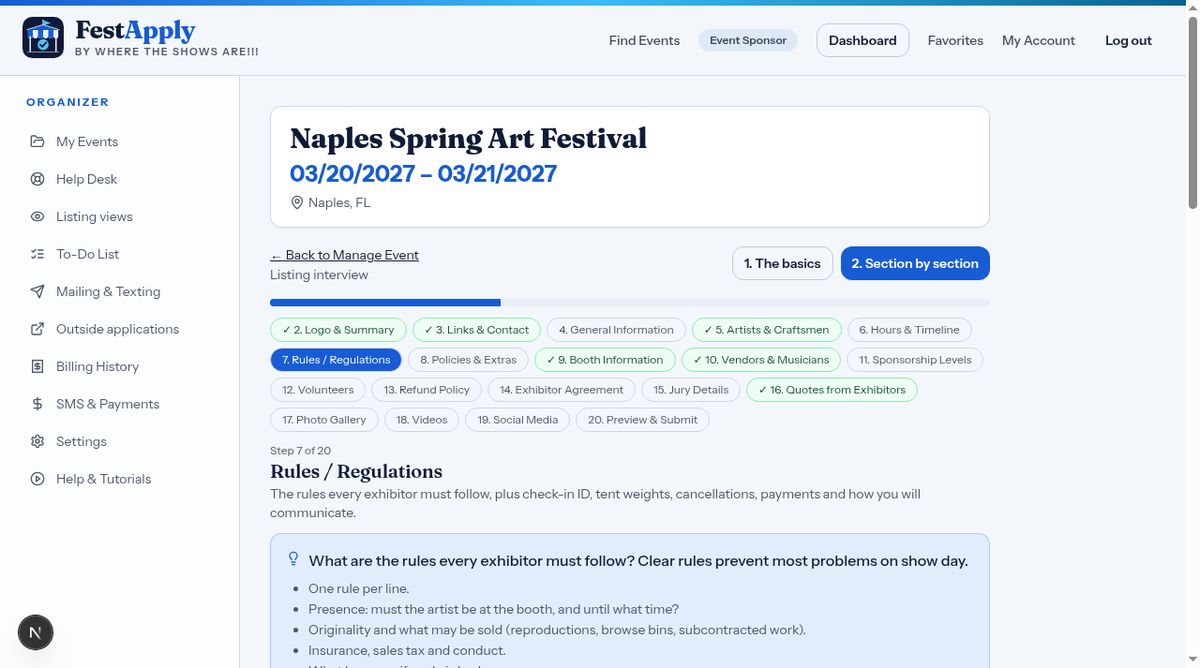Switch to 2. Section by section tab
The image size is (1200, 668).
(915, 264)
